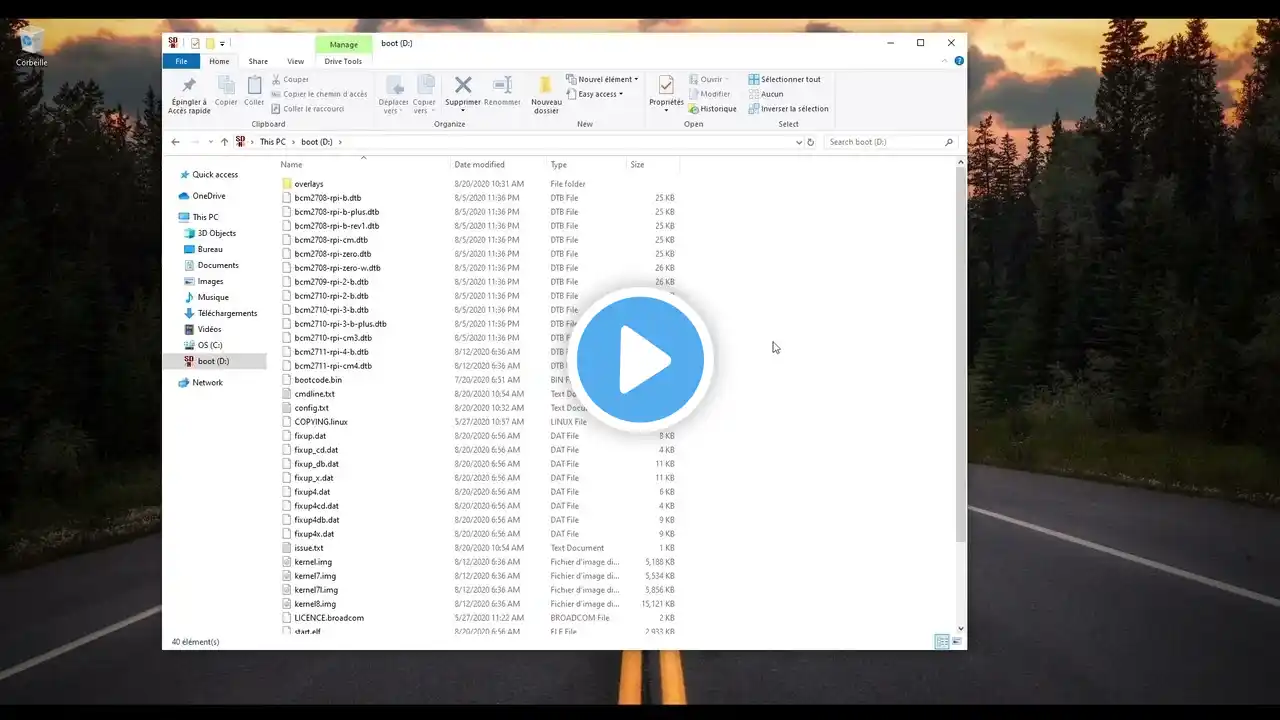Click Aucun to deselect everything
The width and height of the screenshot is (1280, 720).
pos(766,94)
